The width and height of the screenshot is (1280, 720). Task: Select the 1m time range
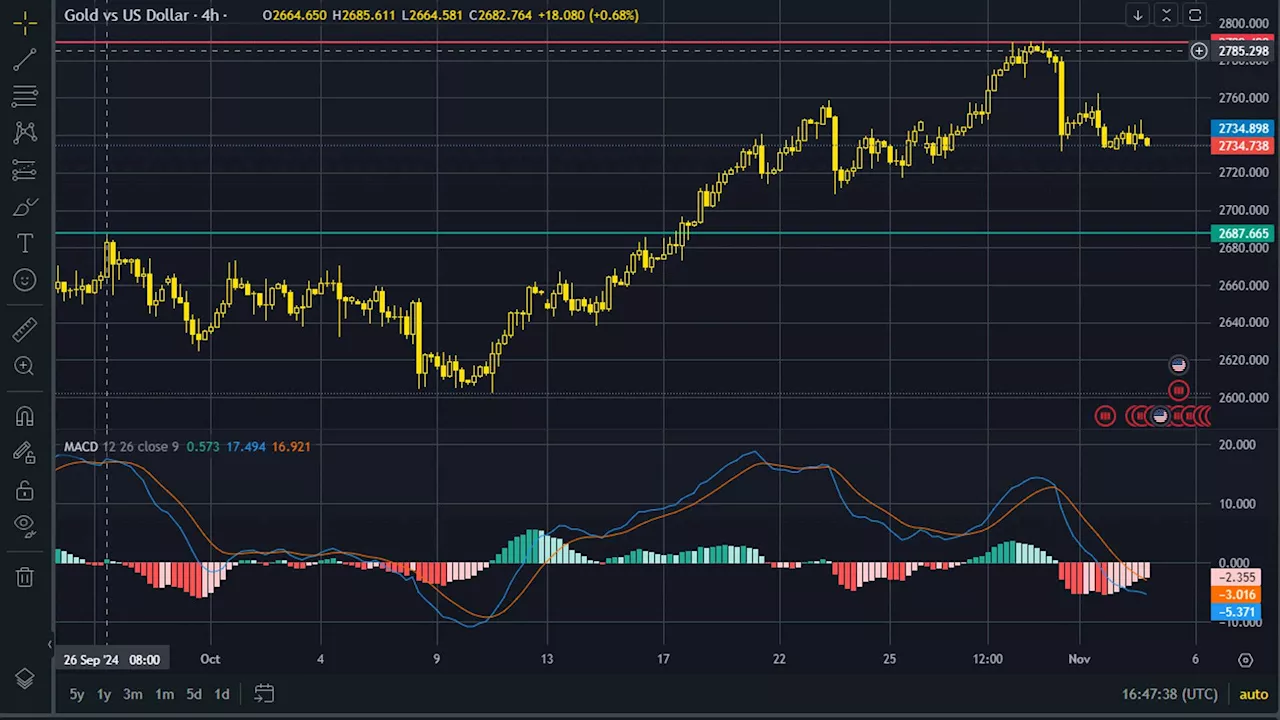point(165,694)
